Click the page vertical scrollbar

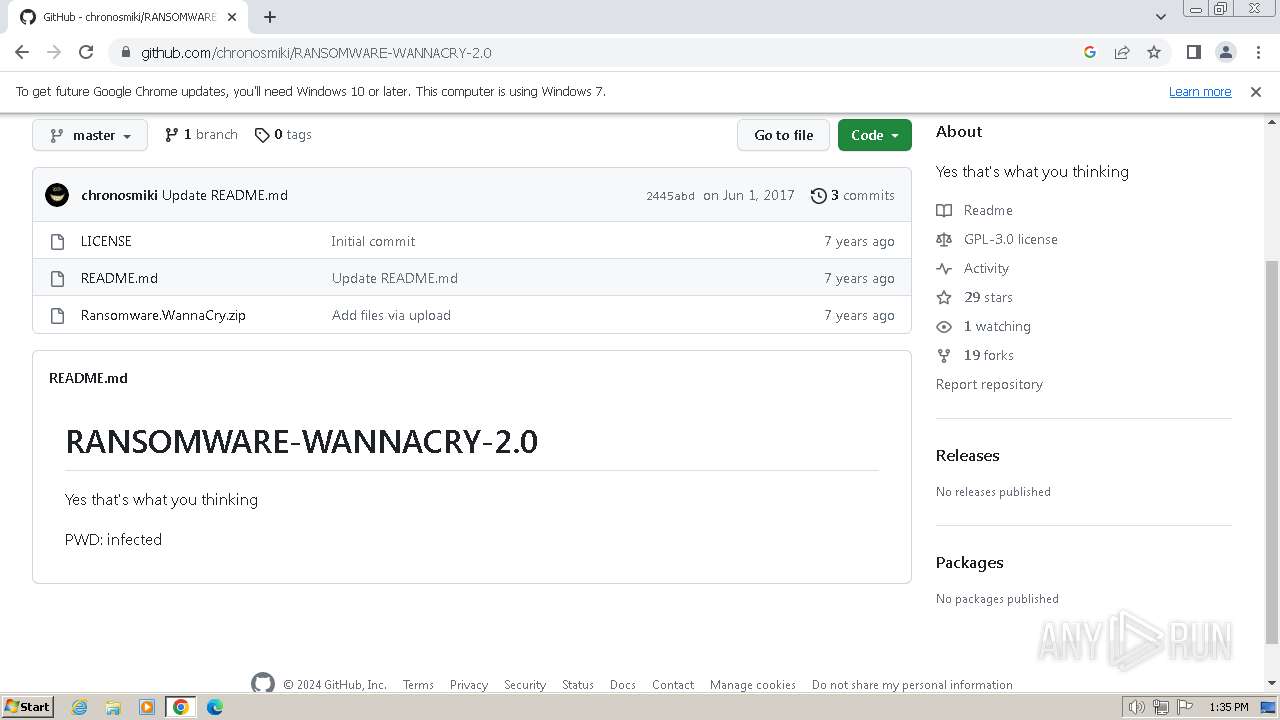pyautogui.click(x=1271, y=451)
